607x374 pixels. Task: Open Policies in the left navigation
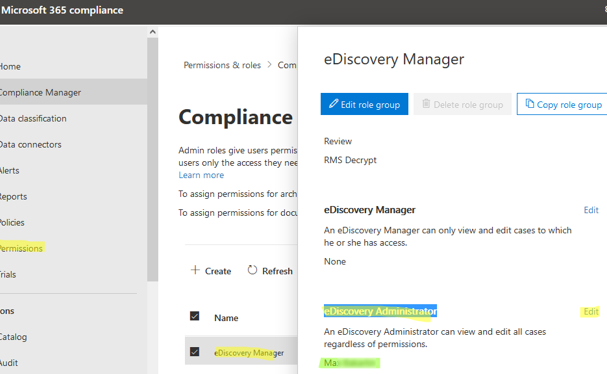12,222
